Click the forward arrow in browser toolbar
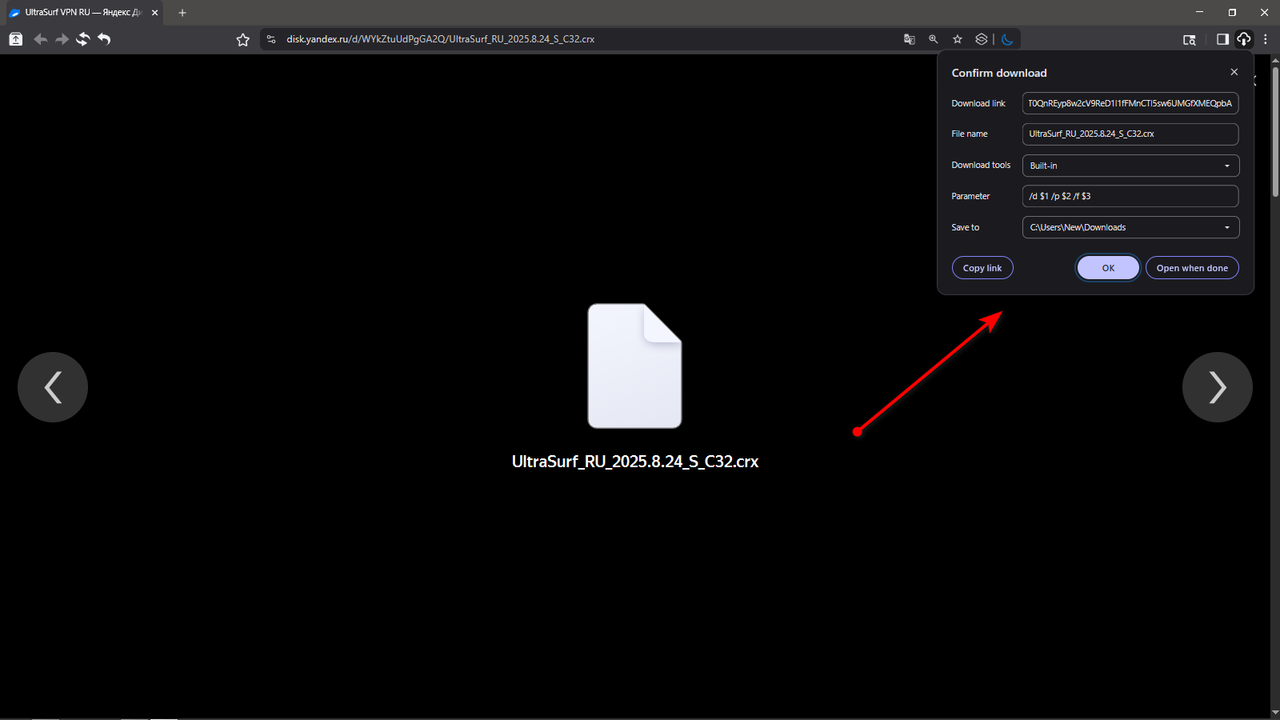Viewport: 1280px width, 720px height. (x=61, y=39)
